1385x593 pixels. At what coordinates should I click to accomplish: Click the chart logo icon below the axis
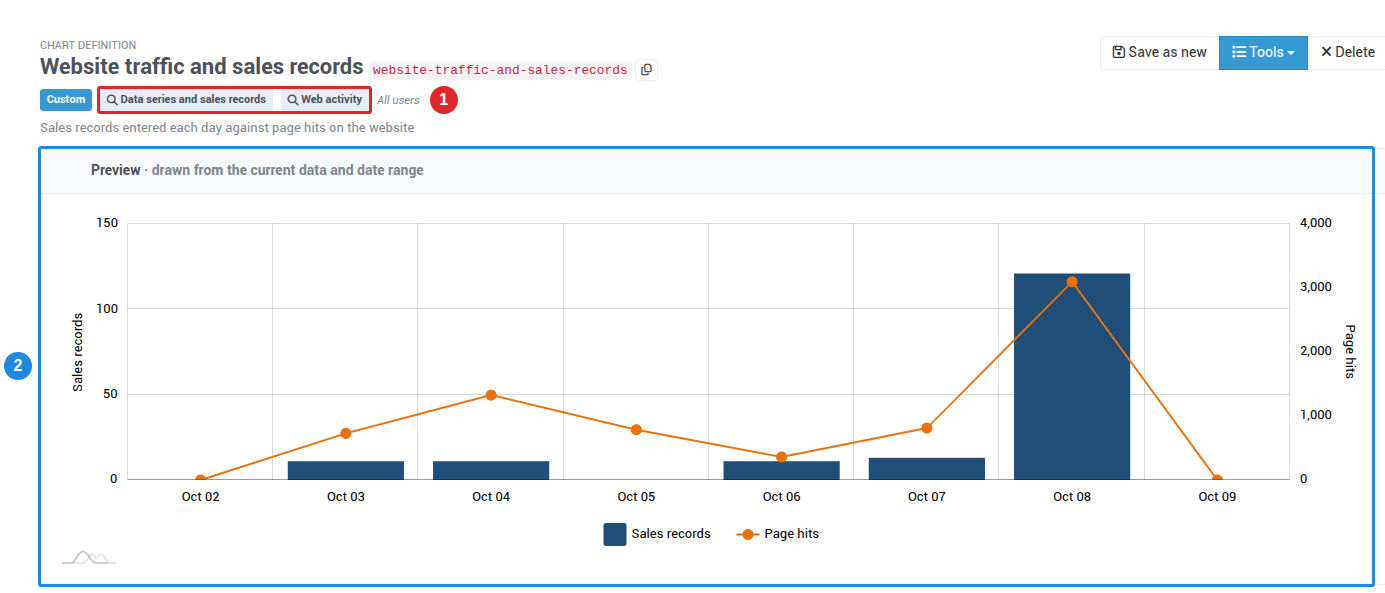click(x=89, y=557)
